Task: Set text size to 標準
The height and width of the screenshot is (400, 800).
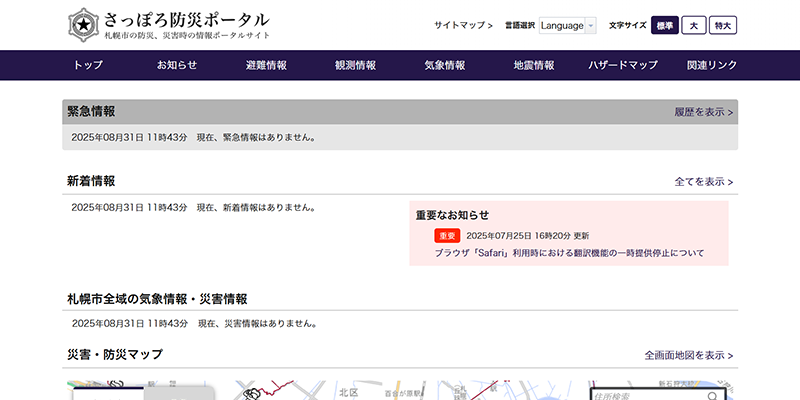Action: tap(665, 25)
